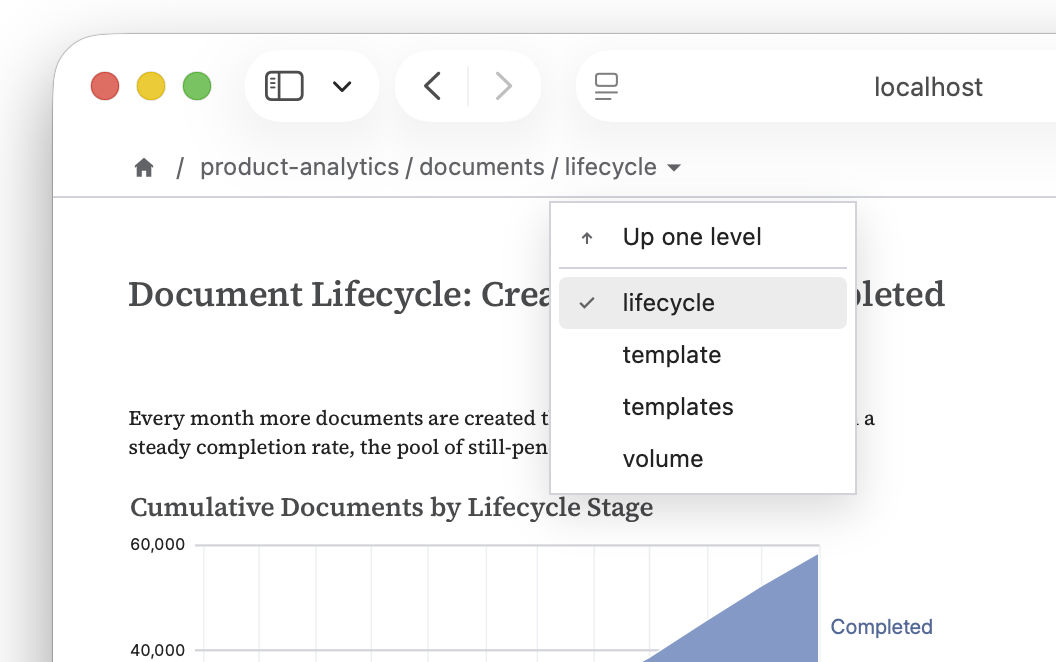Image resolution: width=1056 pixels, height=662 pixels.
Task: Go forward with the forward arrow
Action: click(x=504, y=86)
